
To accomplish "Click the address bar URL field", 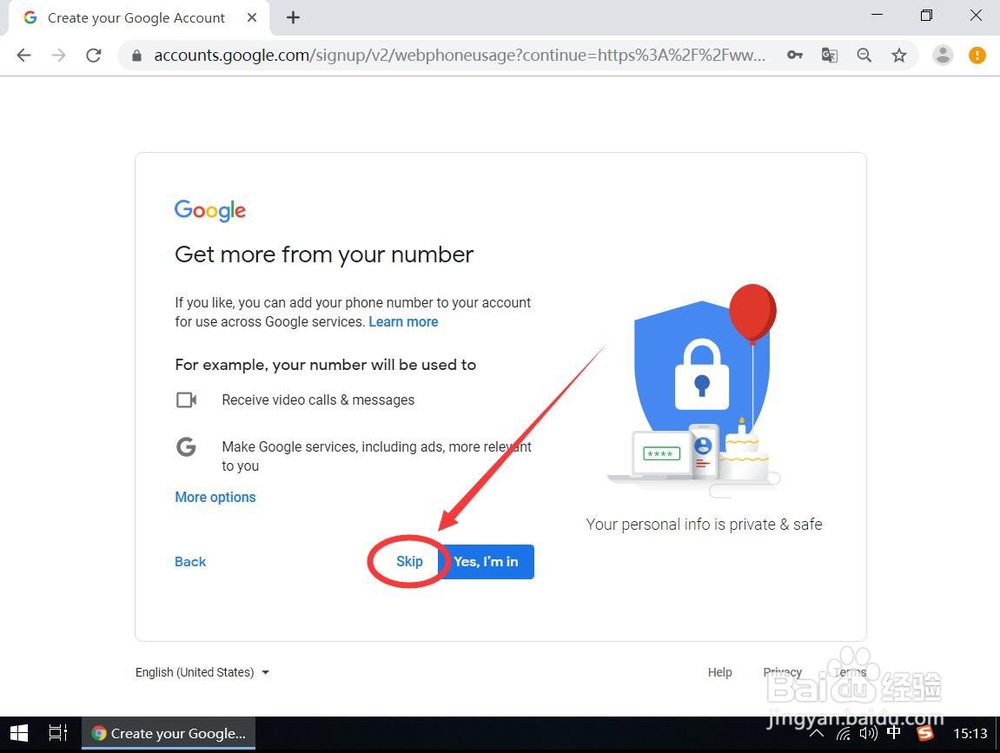I will point(459,55).
